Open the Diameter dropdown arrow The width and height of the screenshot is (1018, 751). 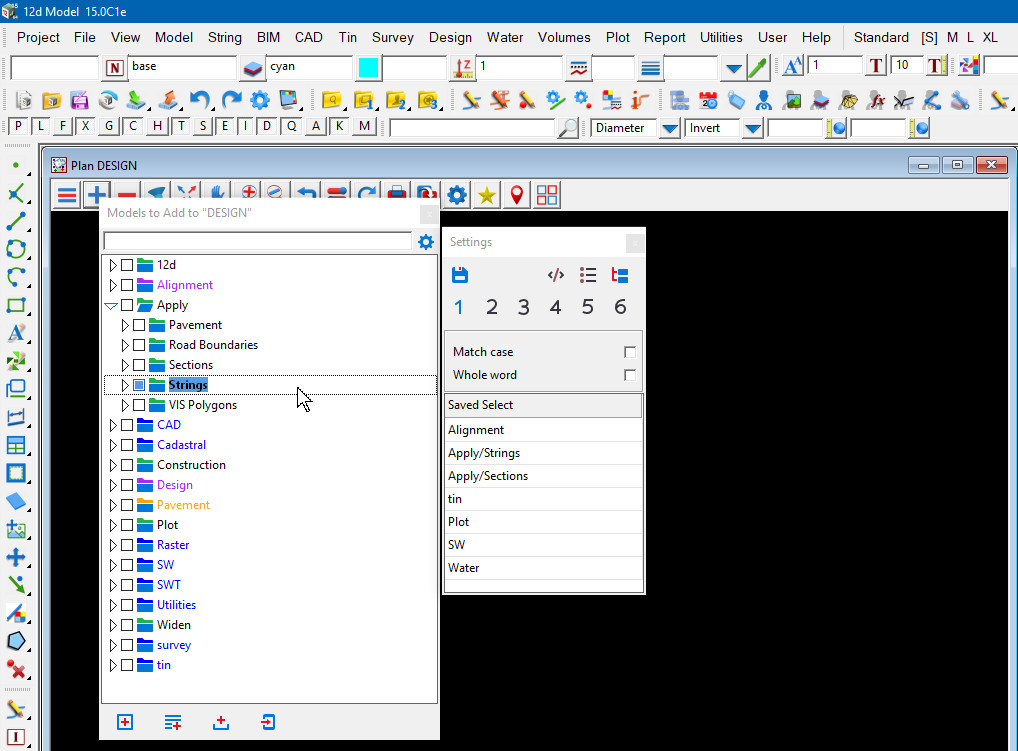(669, 128)
